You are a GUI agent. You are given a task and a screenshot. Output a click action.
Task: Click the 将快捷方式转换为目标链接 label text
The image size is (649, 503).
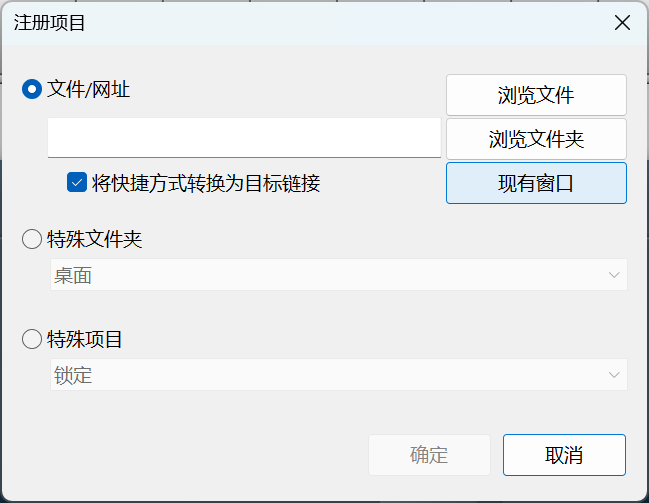(206, 183)
